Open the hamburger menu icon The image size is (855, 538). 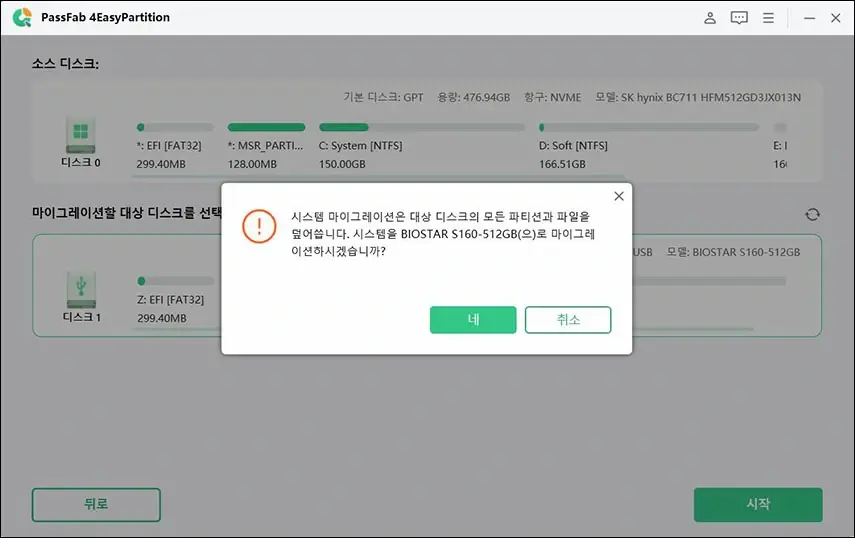click(x=768, y=18)
